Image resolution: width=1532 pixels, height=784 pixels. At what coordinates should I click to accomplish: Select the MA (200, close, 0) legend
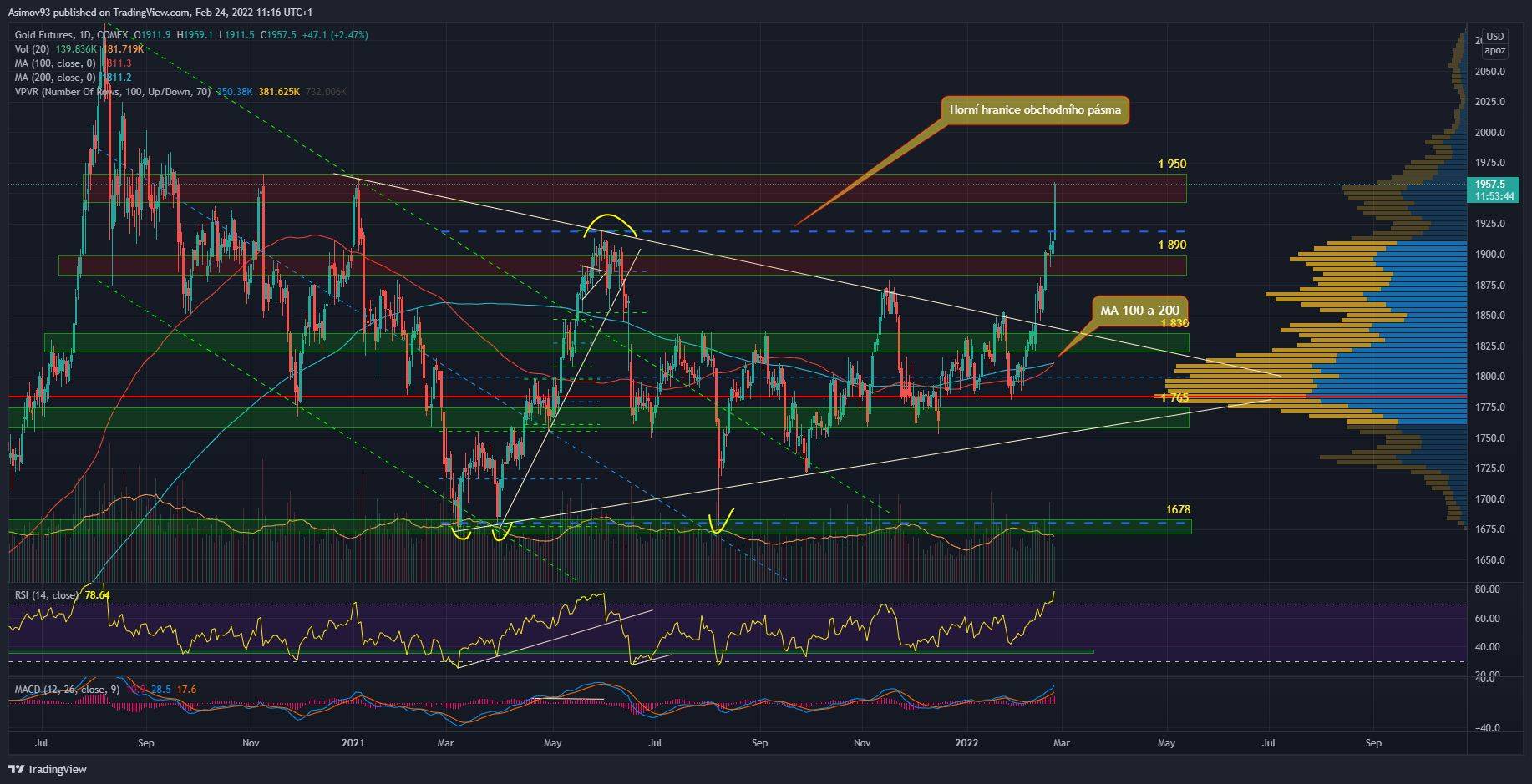click(x=56, y=78)
